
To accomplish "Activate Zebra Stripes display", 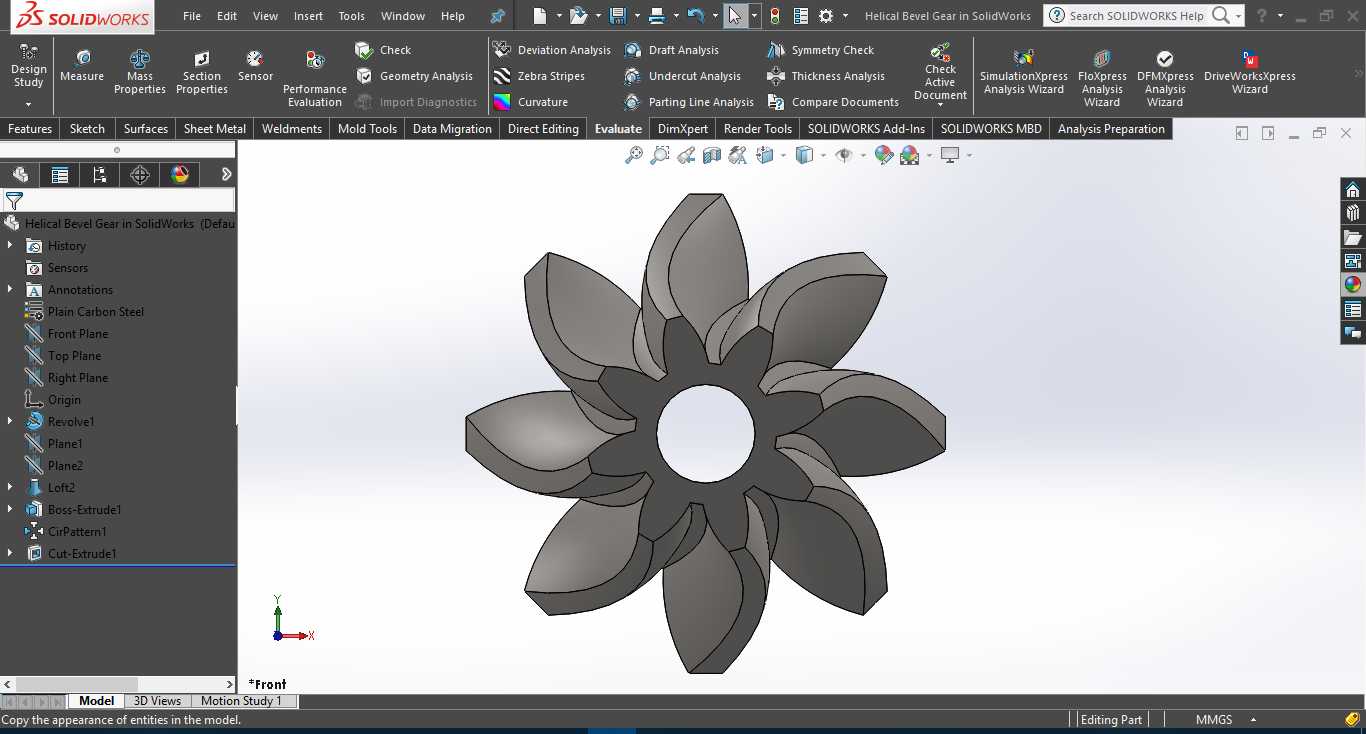I will pyautogui.click(x=539, y=76).
